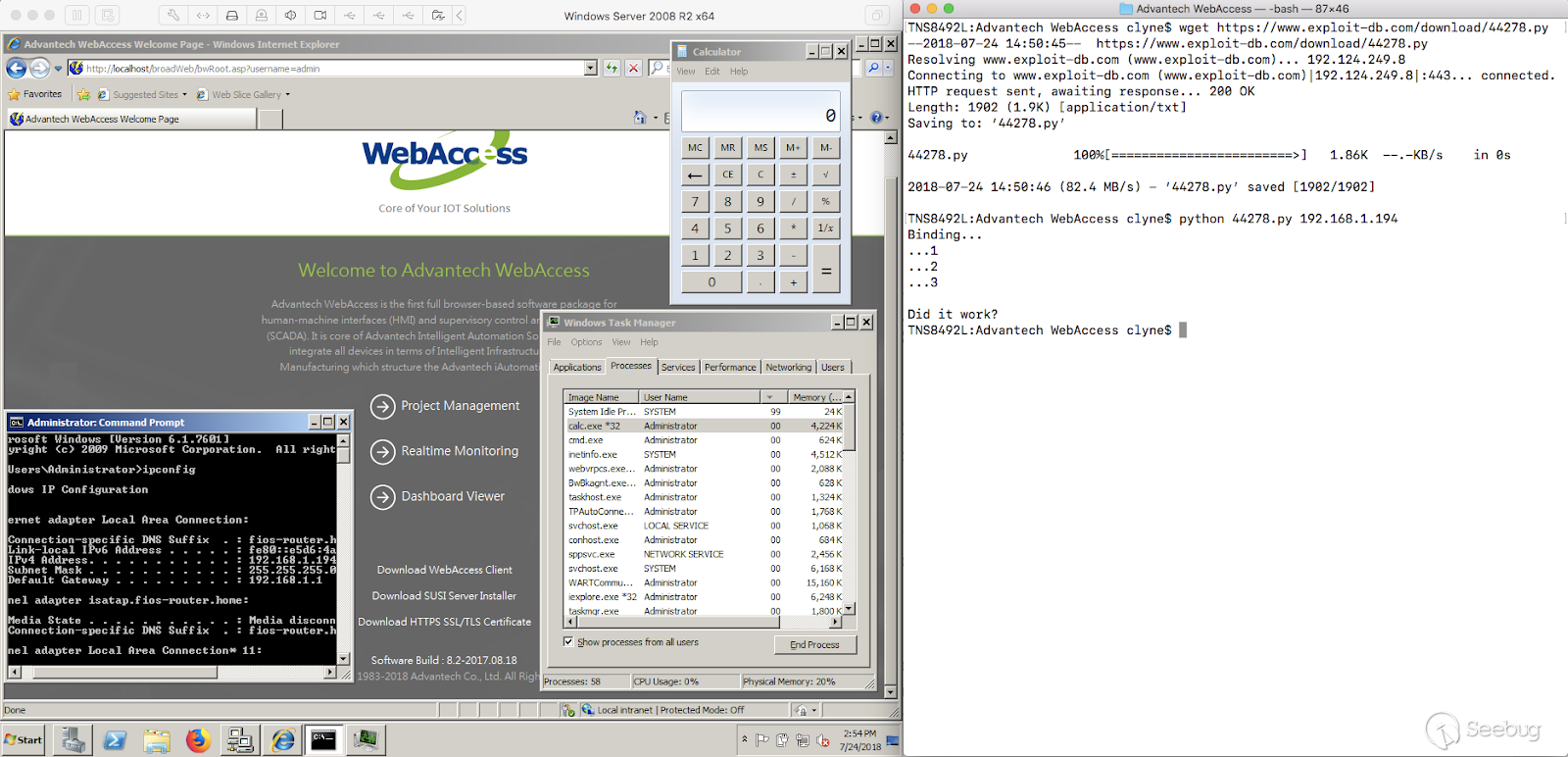Screen dimensions: 1568x757
Task: Switch to Task Manager Applications tab
Action: tap(577, 368)
